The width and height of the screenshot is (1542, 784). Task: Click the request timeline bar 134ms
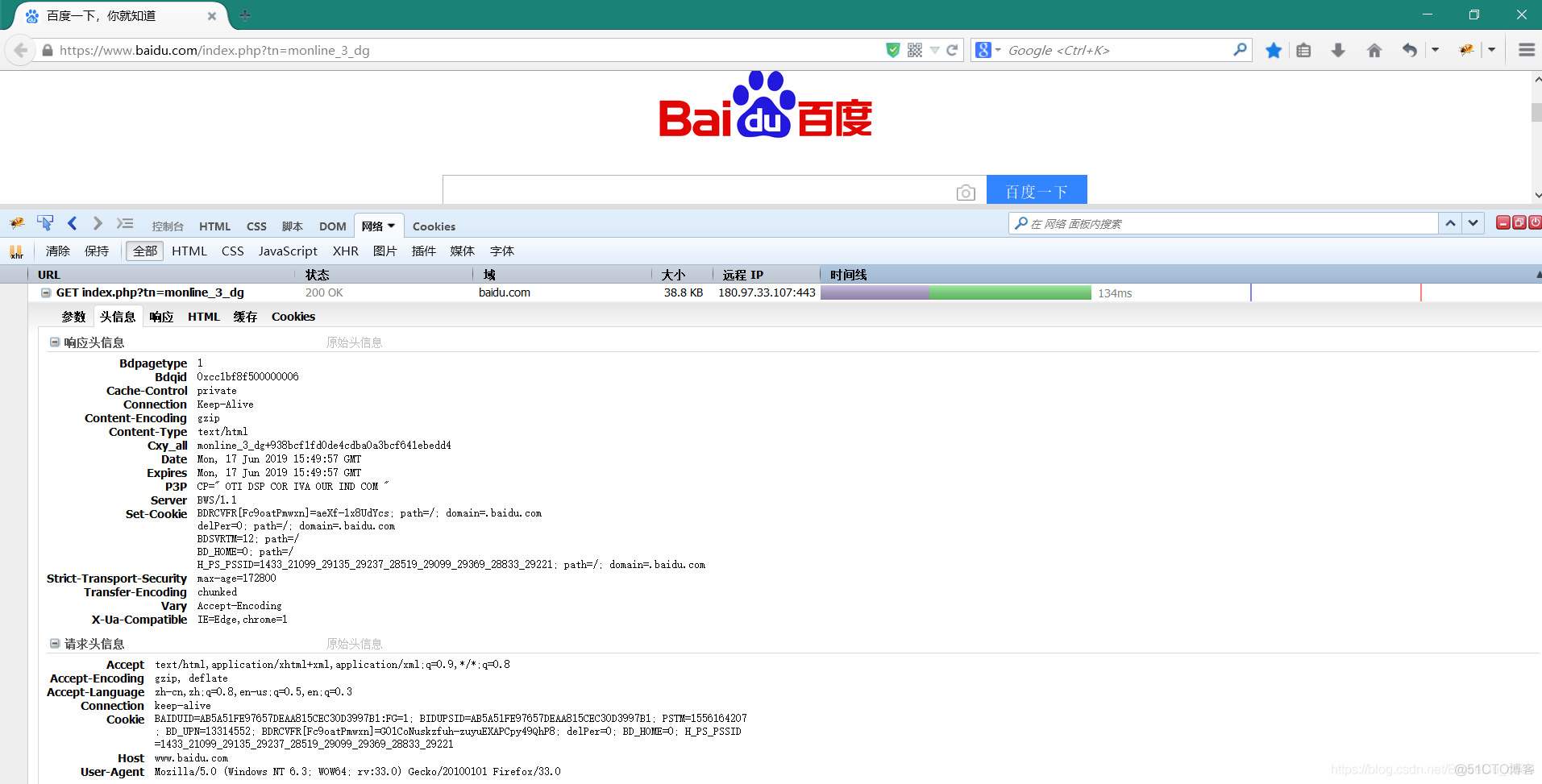(x=956, y=292)
